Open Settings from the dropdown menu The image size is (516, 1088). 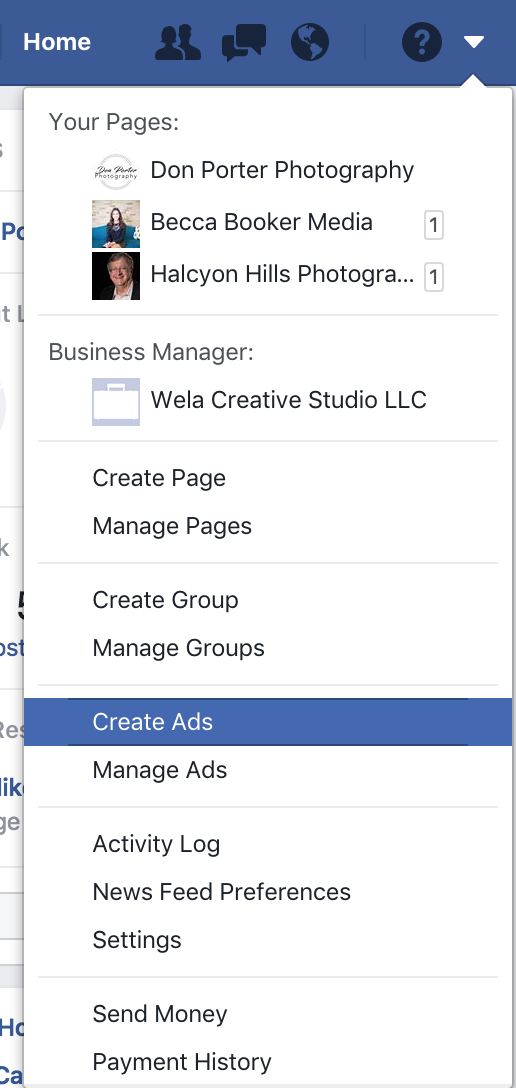point(137,940)
